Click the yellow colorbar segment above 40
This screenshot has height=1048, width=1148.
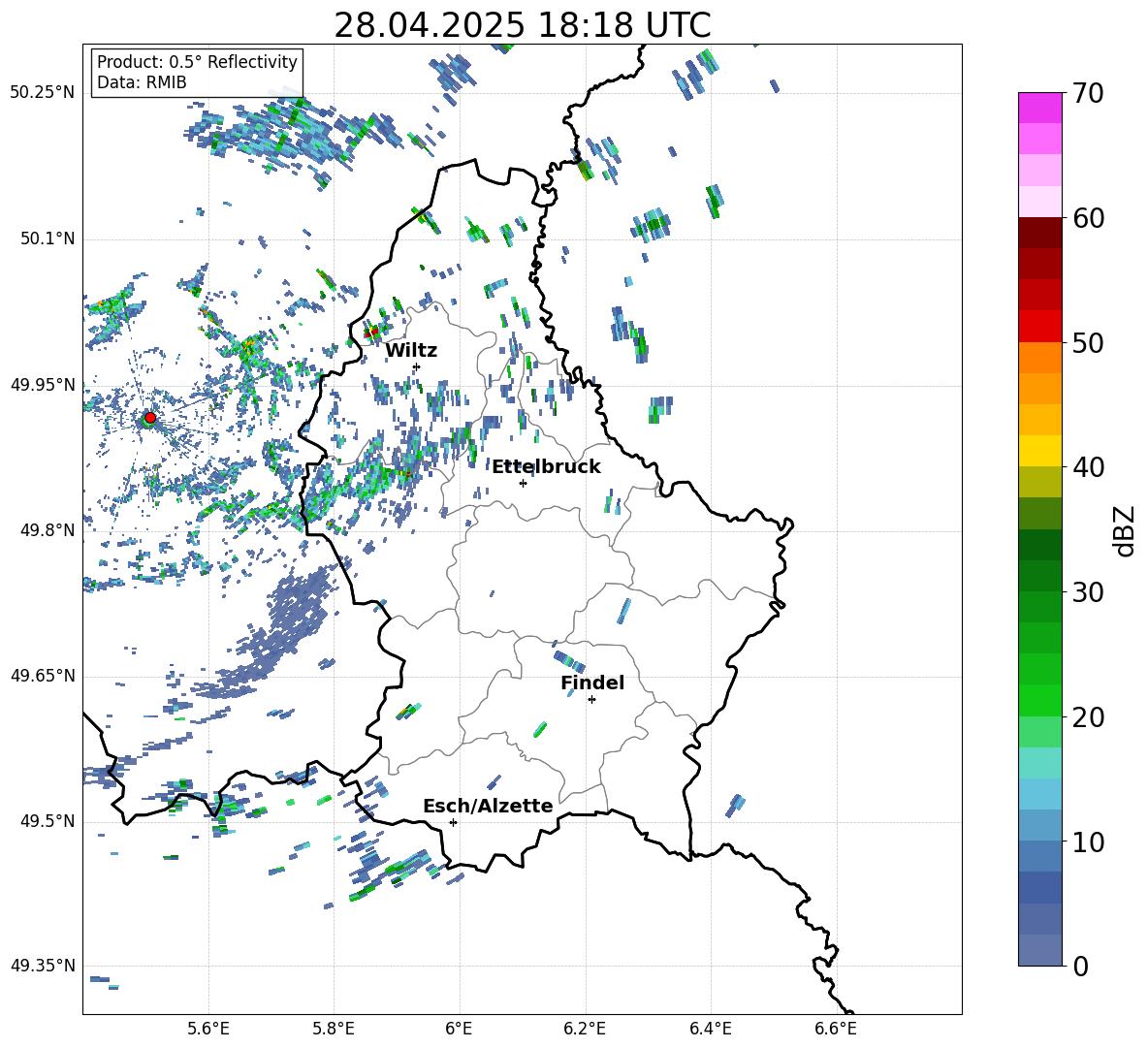pos(1039,451)
